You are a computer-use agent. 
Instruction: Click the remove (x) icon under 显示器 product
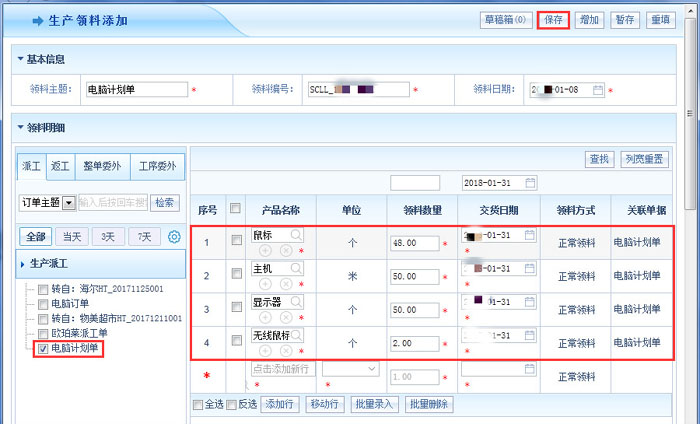coord(286,319)
